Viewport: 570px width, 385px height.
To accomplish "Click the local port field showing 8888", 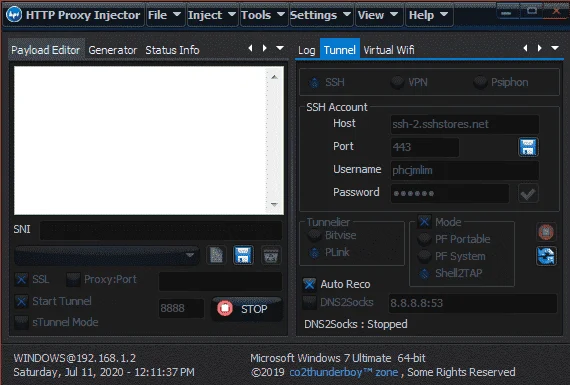I will tap(181, 308).
